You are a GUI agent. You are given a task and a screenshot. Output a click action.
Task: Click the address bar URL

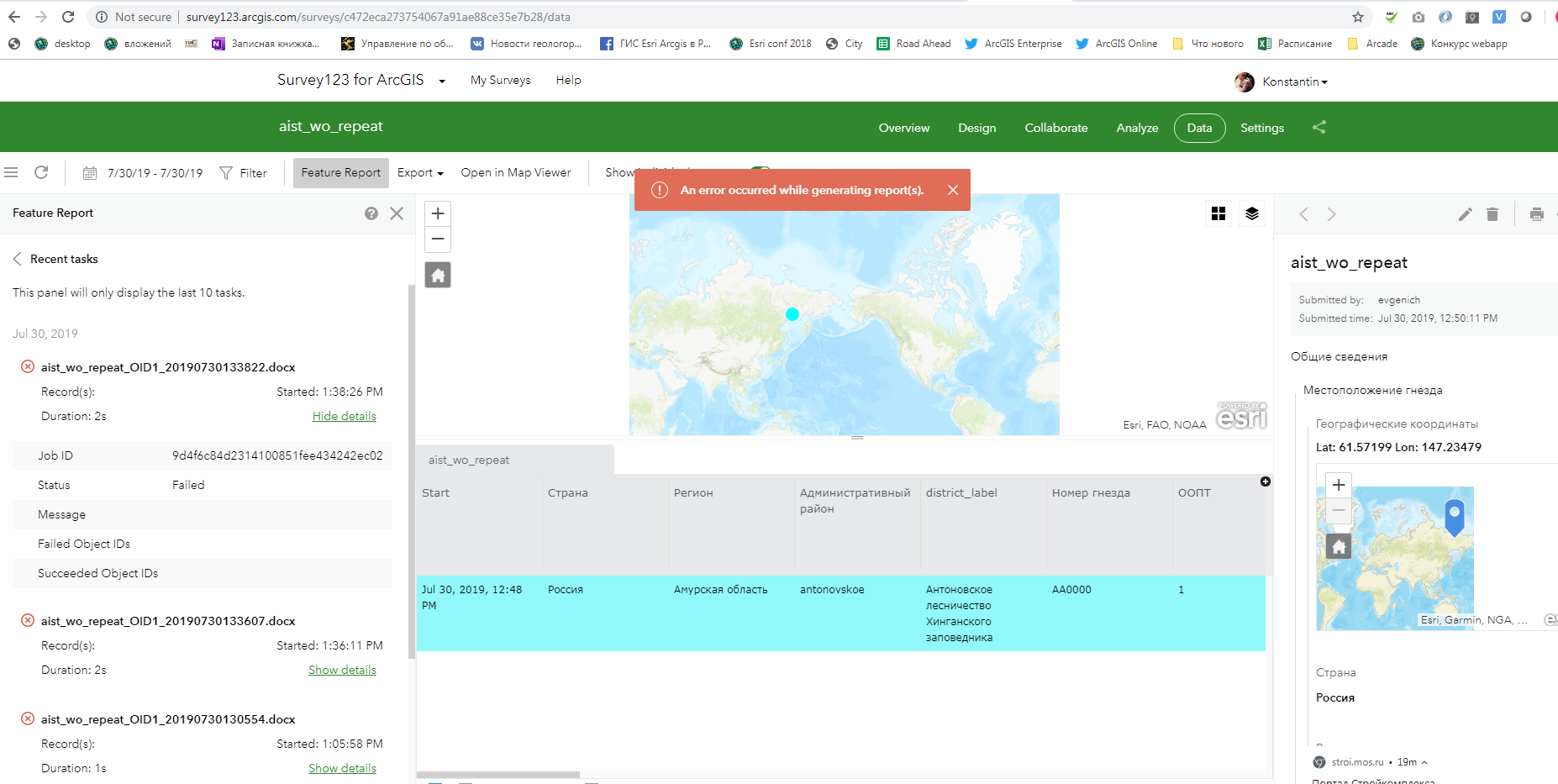[x=378, y=17]
